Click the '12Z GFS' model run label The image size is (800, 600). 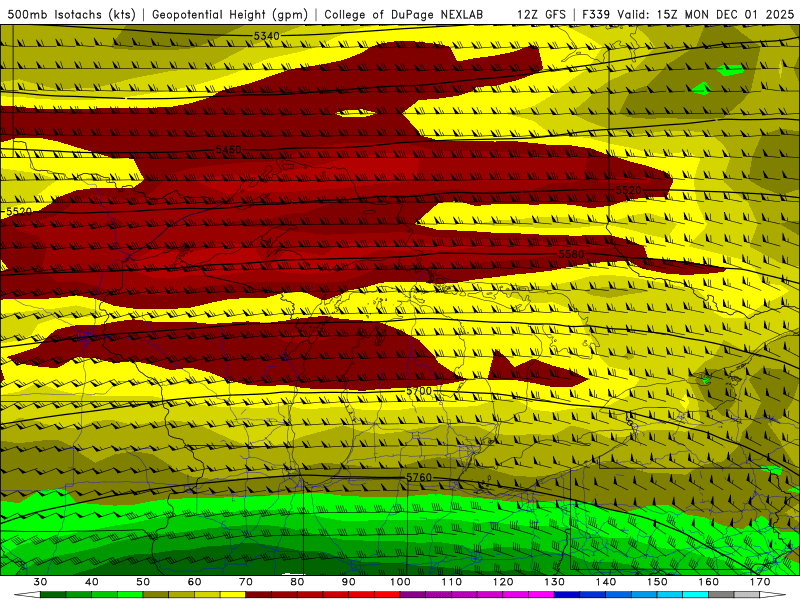[x=541, y=14]
